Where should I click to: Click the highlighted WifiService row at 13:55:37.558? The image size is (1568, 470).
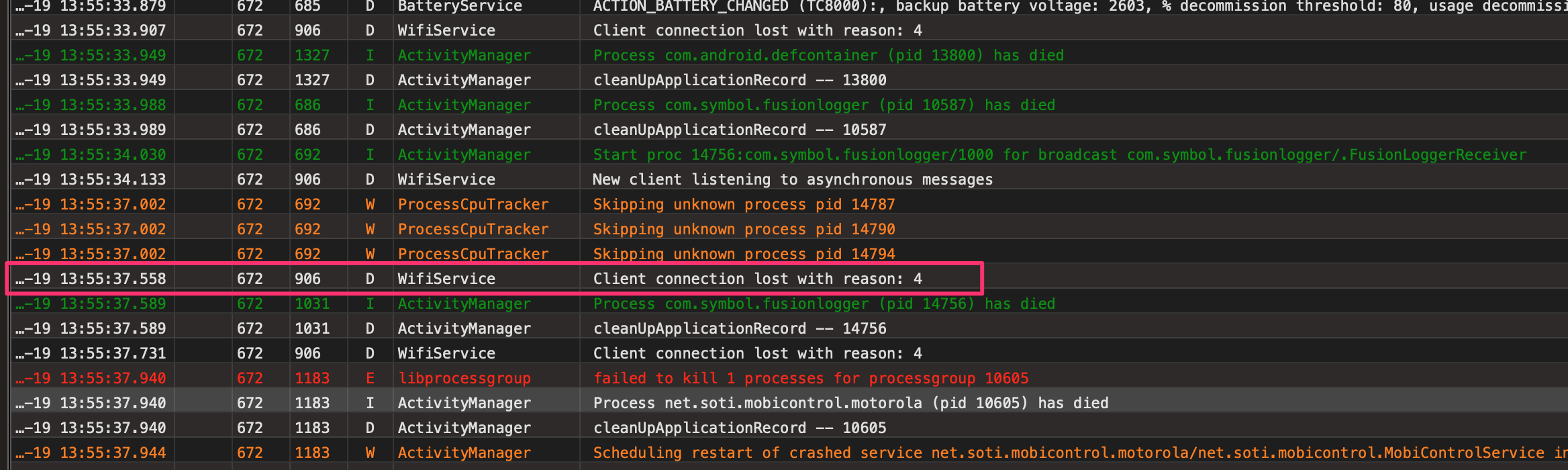tap(757, 279)
